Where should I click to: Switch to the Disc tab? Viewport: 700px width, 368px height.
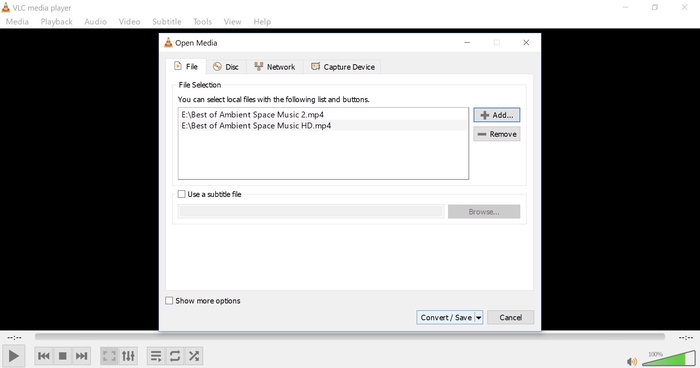[226, 67]
